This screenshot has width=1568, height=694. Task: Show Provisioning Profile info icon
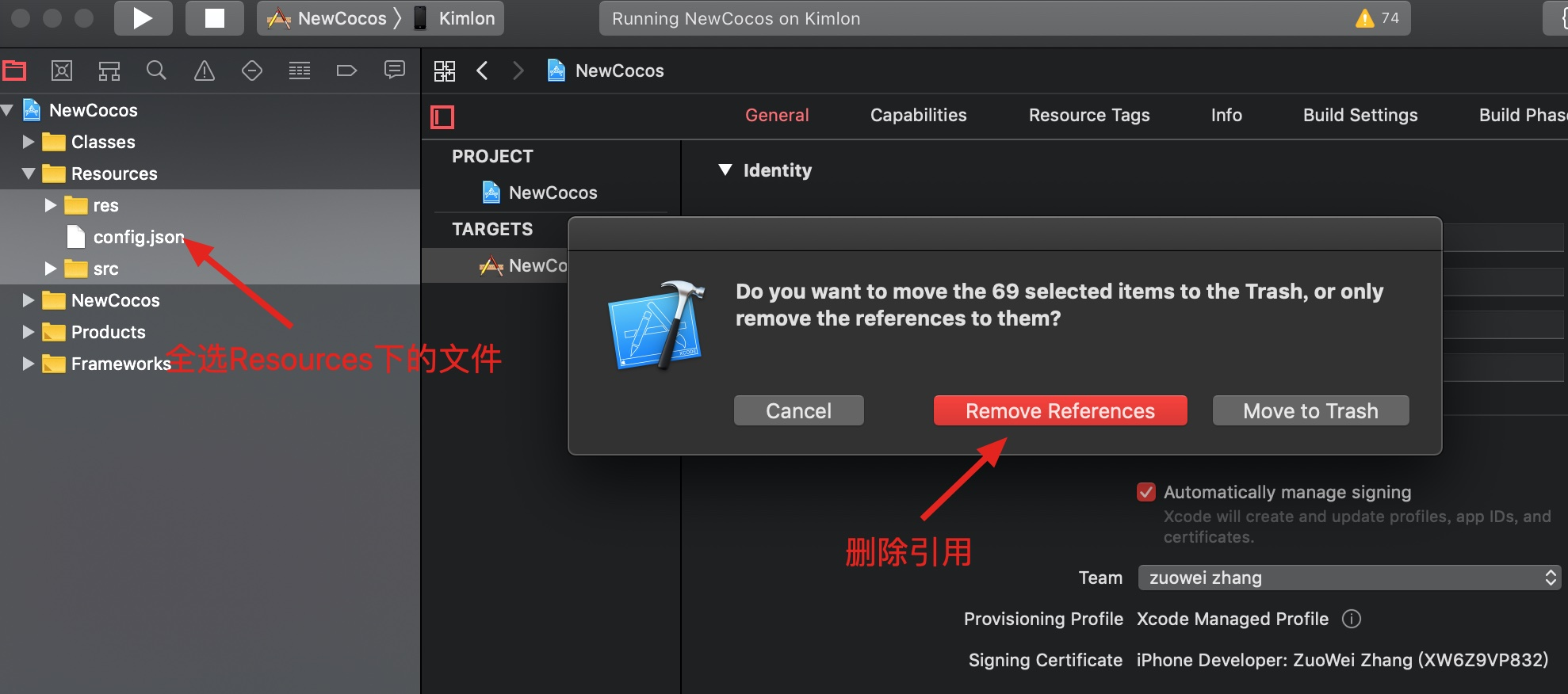tap(1352, 619)
